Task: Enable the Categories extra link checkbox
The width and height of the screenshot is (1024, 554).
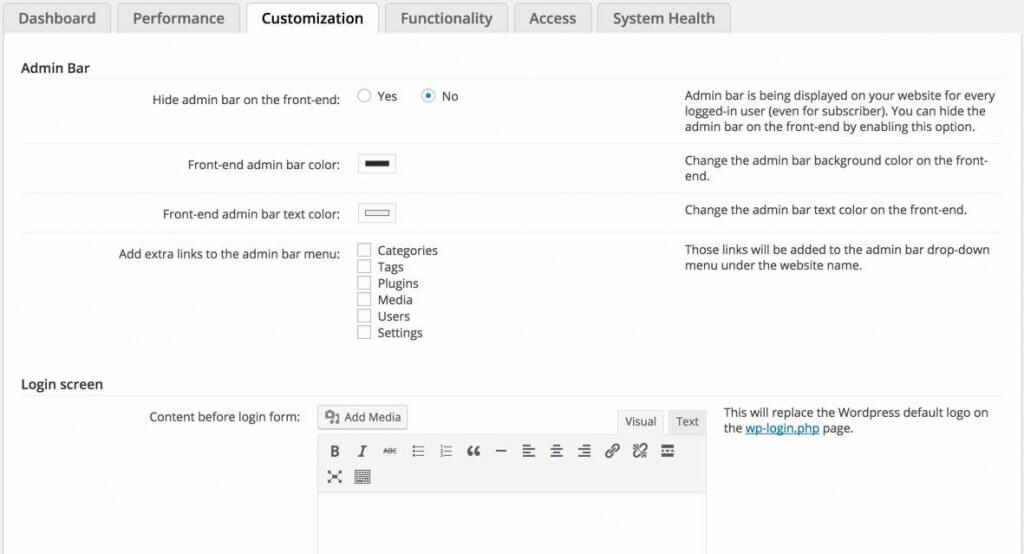Action: coord(364,251)
